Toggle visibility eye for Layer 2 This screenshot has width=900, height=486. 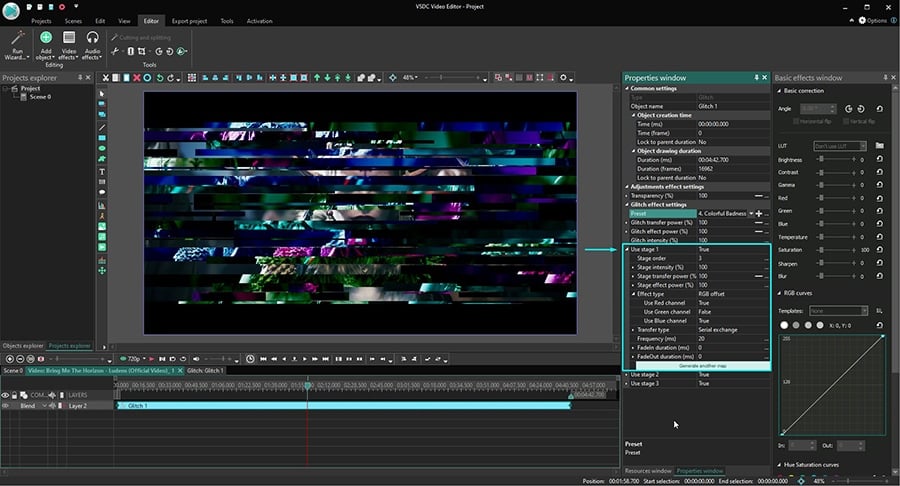coord(6,406)
